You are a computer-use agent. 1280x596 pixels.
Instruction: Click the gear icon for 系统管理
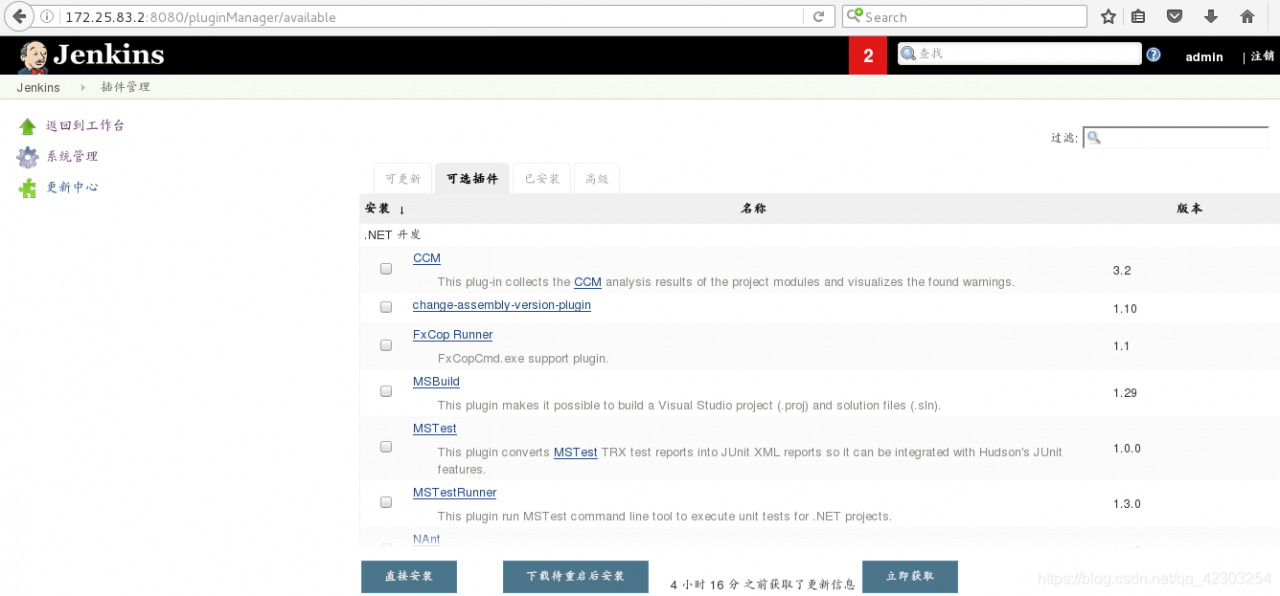(x=27, y=157)
